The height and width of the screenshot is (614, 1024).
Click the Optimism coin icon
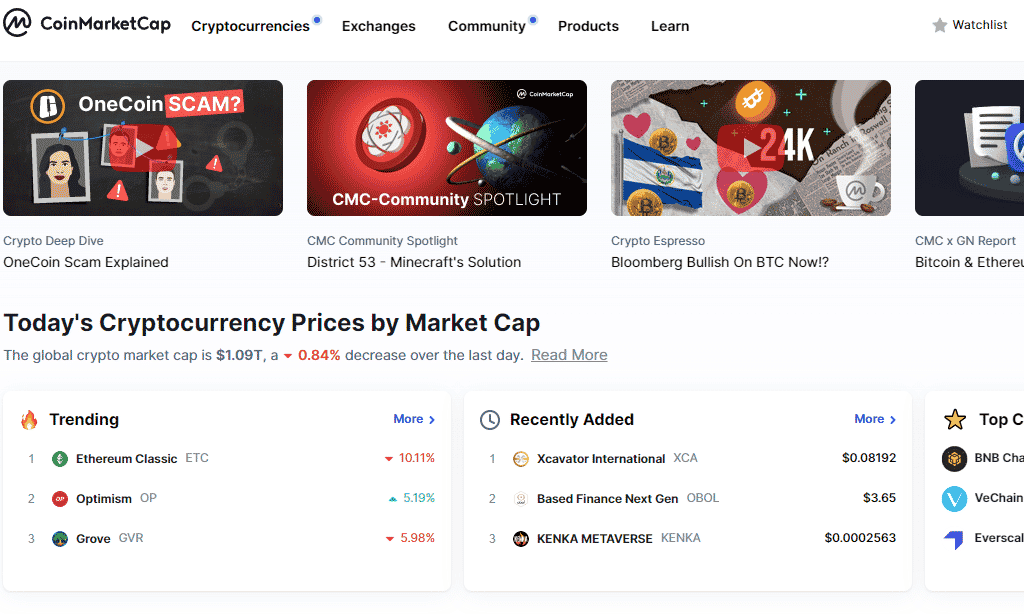[60, 499]
